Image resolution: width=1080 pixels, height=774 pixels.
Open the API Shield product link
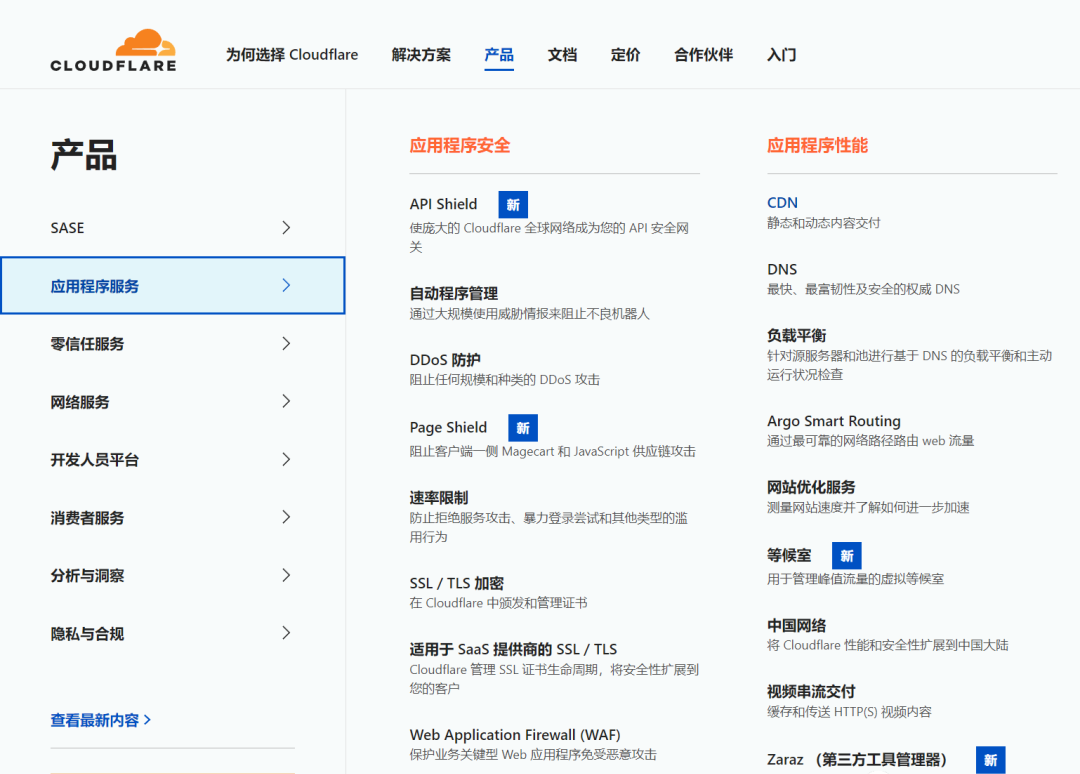click(443, 204)
